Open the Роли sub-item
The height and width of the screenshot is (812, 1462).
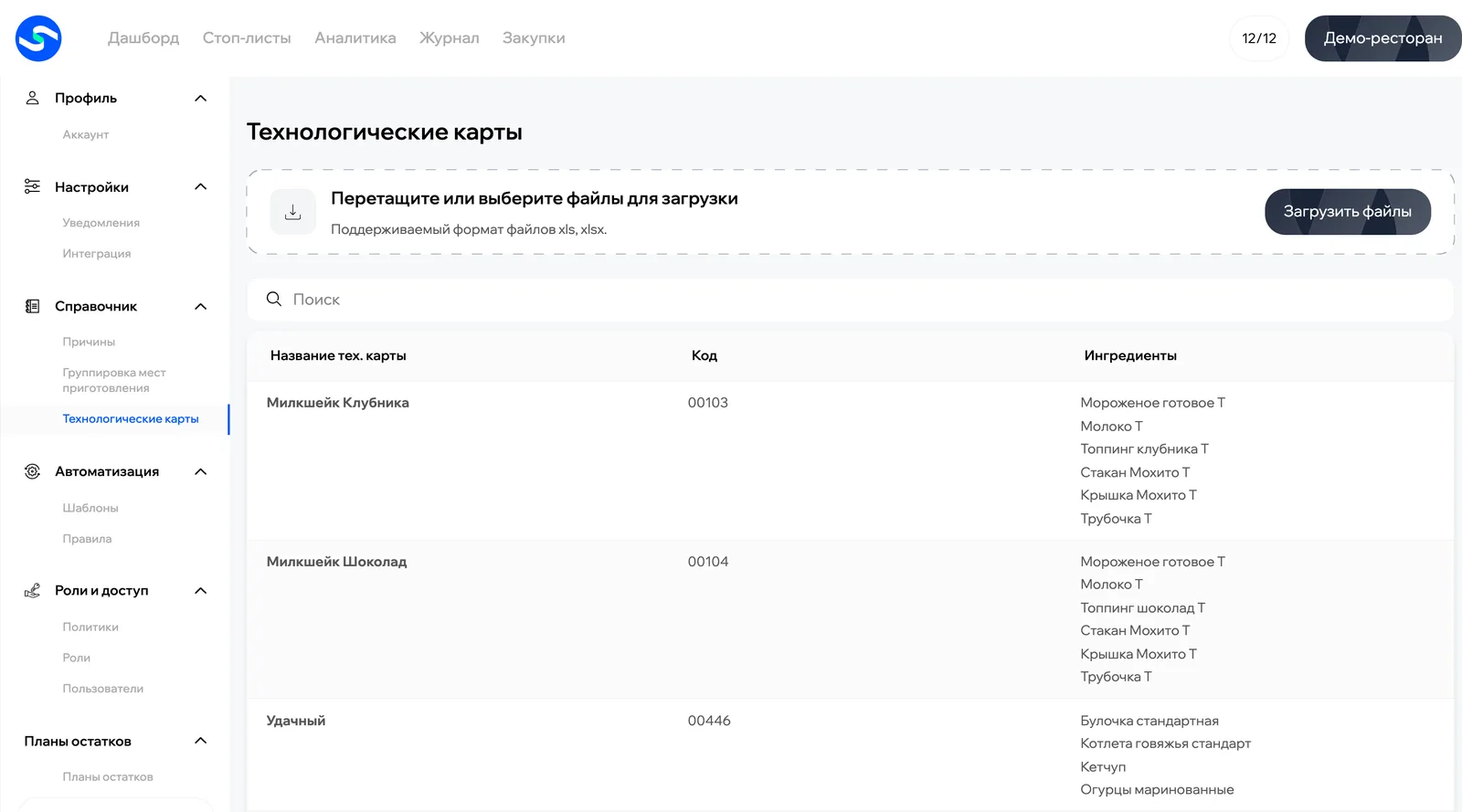click(77, 658)
